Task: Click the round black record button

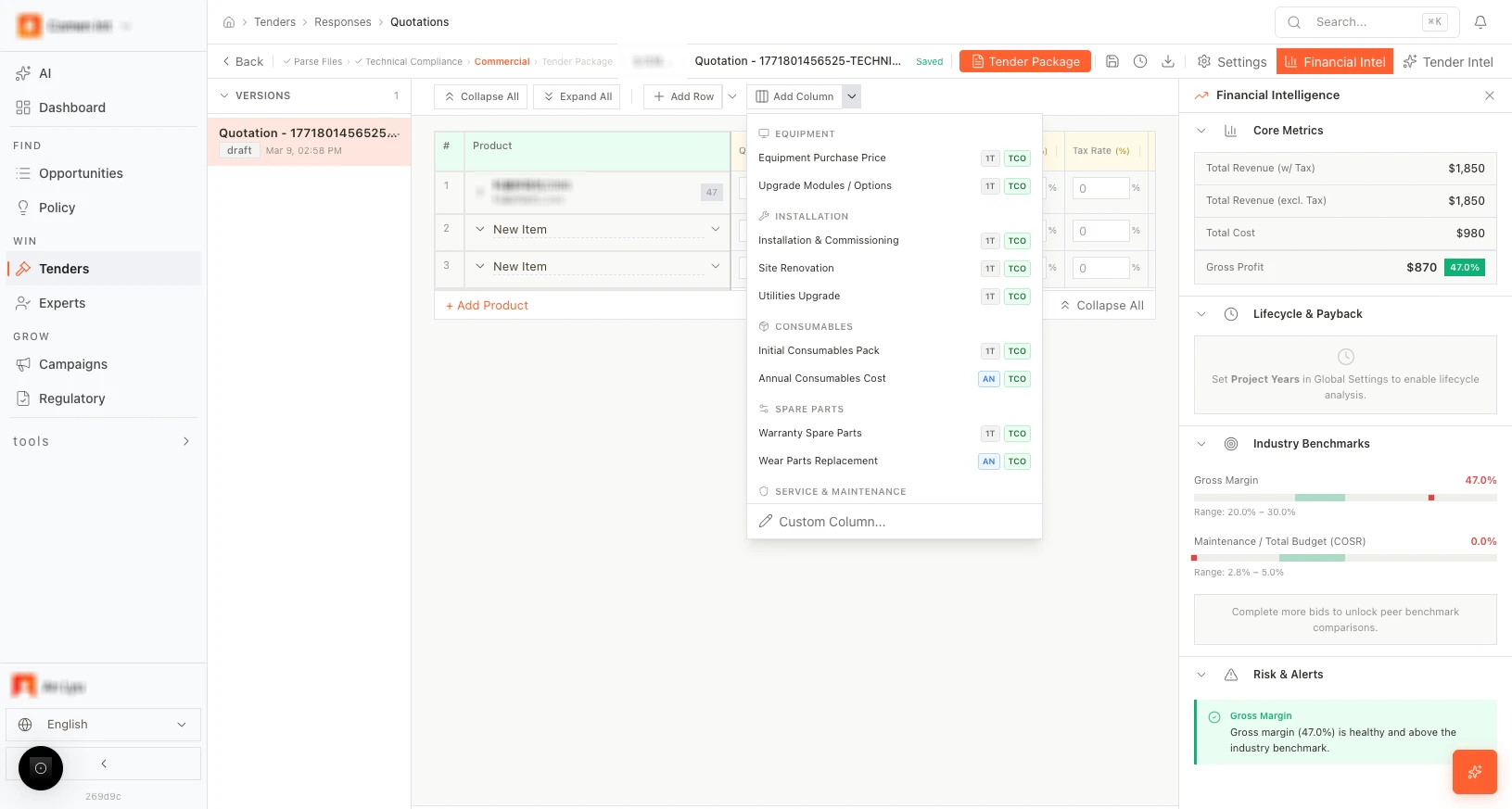Action: click(x=41, y=768)
